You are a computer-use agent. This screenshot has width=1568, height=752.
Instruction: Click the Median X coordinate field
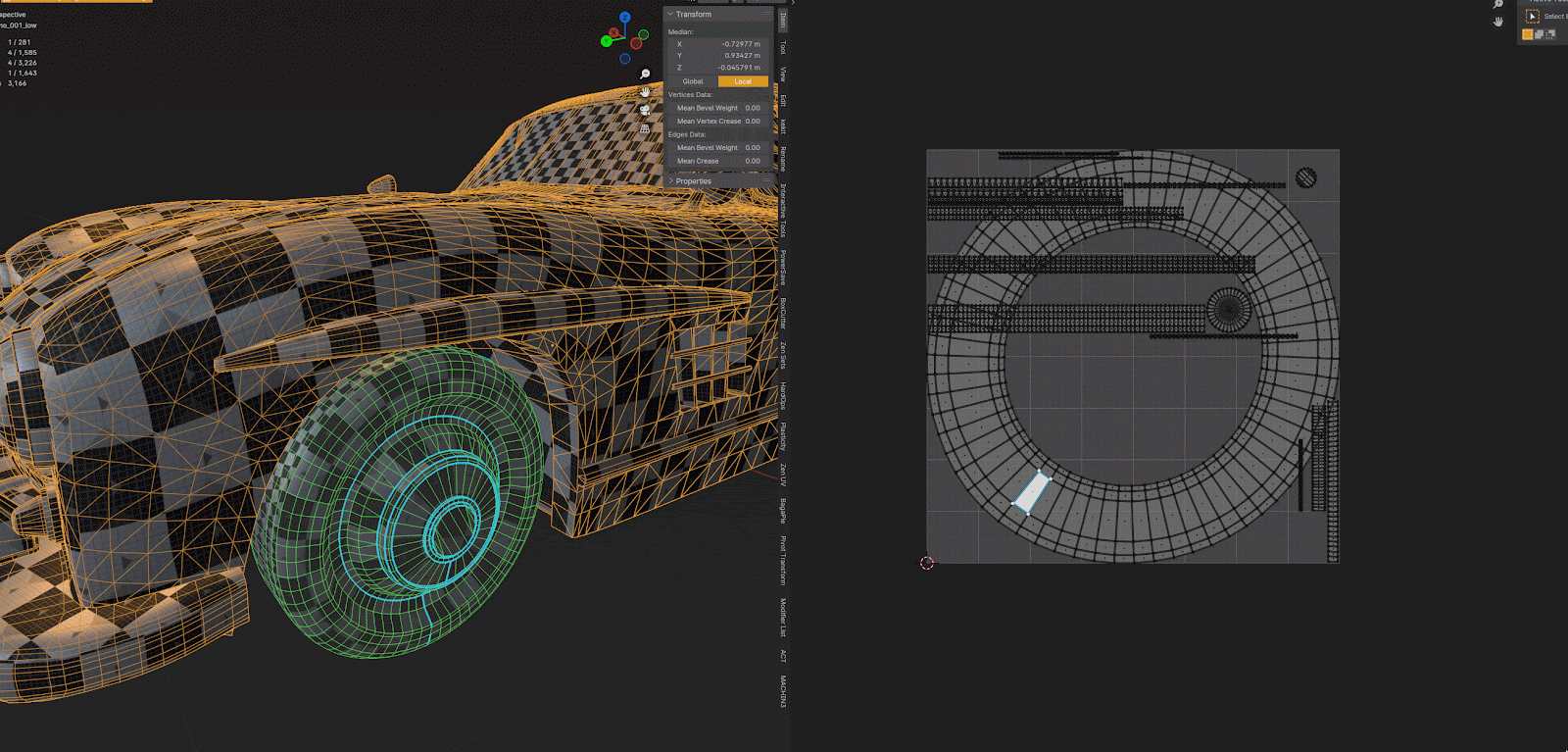point(718,44)
